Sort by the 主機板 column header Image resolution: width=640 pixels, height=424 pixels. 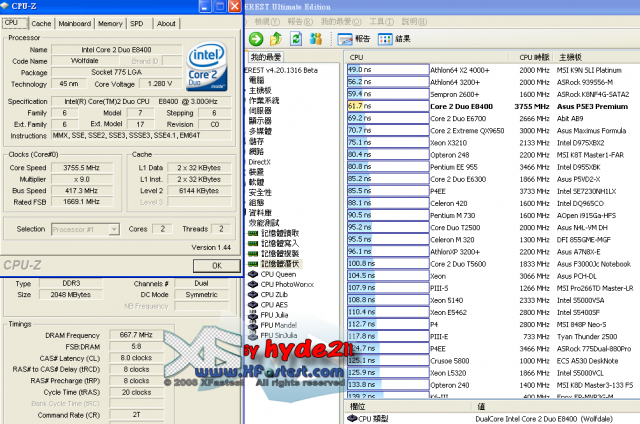coord(598,57)
